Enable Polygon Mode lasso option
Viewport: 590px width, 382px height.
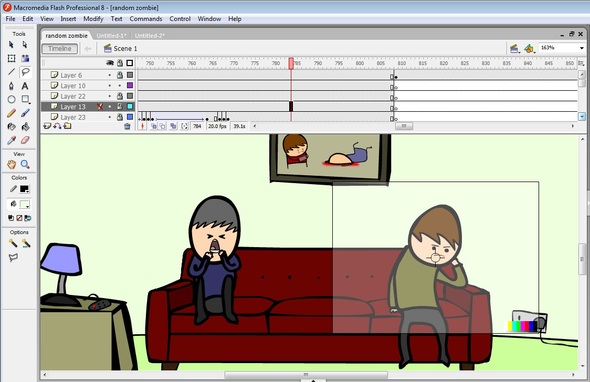pyautogui.click(x=13, y=257)
